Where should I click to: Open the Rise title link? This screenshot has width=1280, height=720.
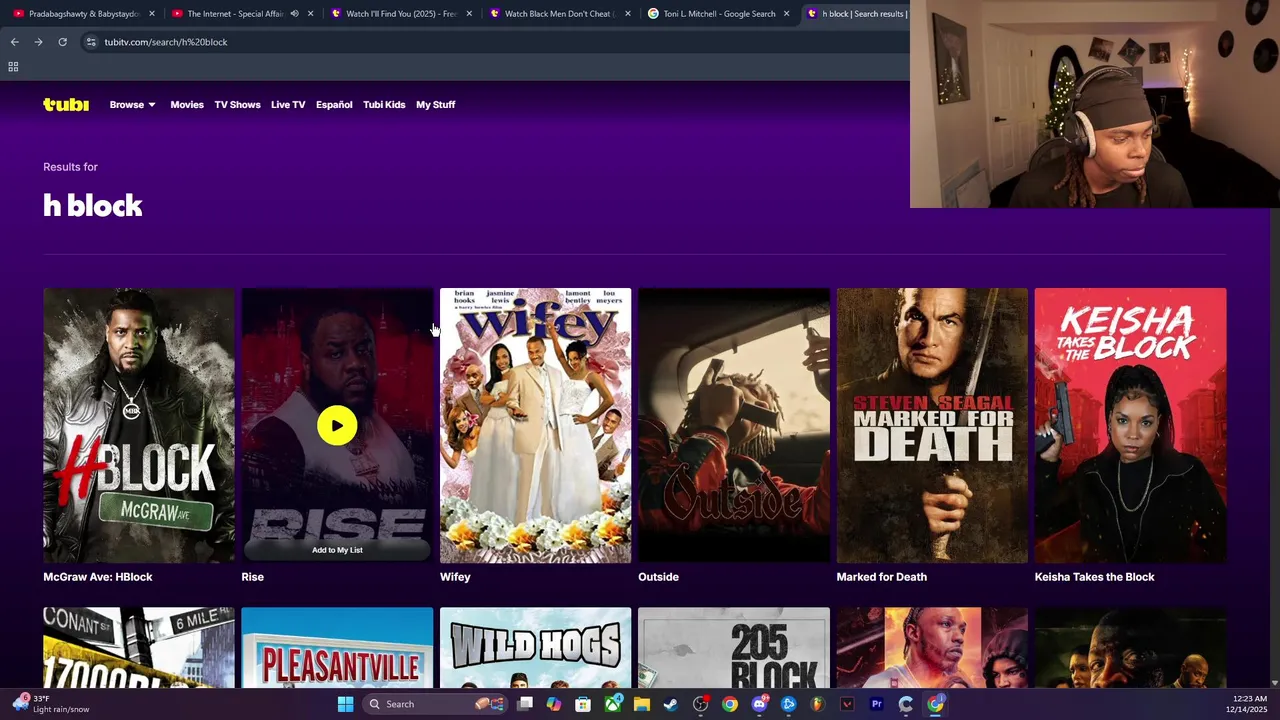(252, 577)
